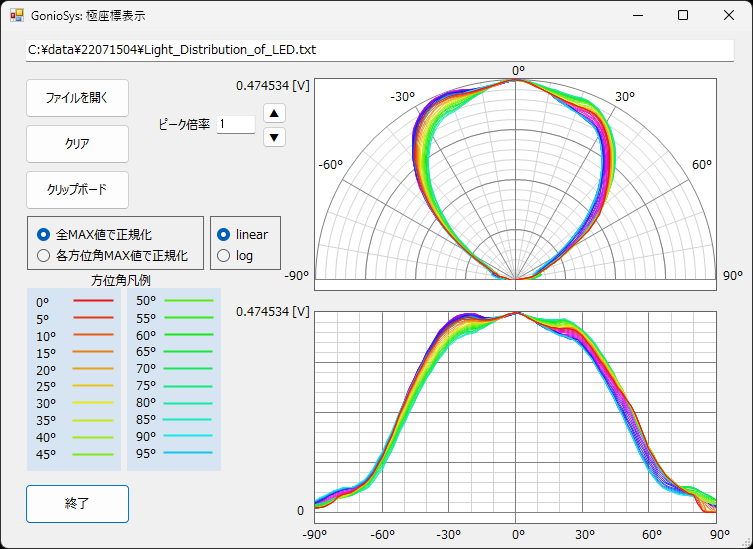Click inside the polar plot chart

click(x=515, y=180)
